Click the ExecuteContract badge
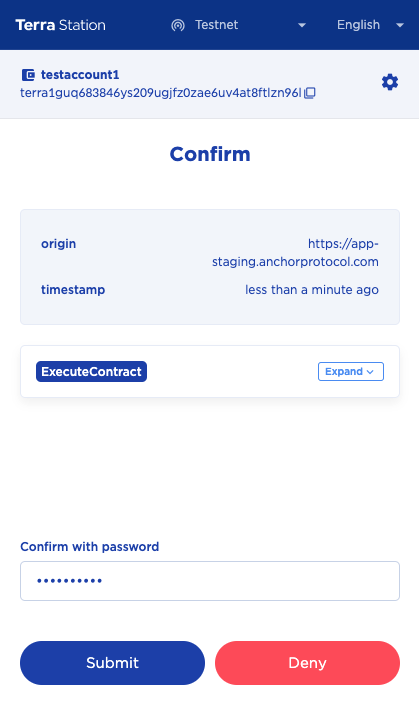Screen dimensions: 419x702 pos(91,372)
